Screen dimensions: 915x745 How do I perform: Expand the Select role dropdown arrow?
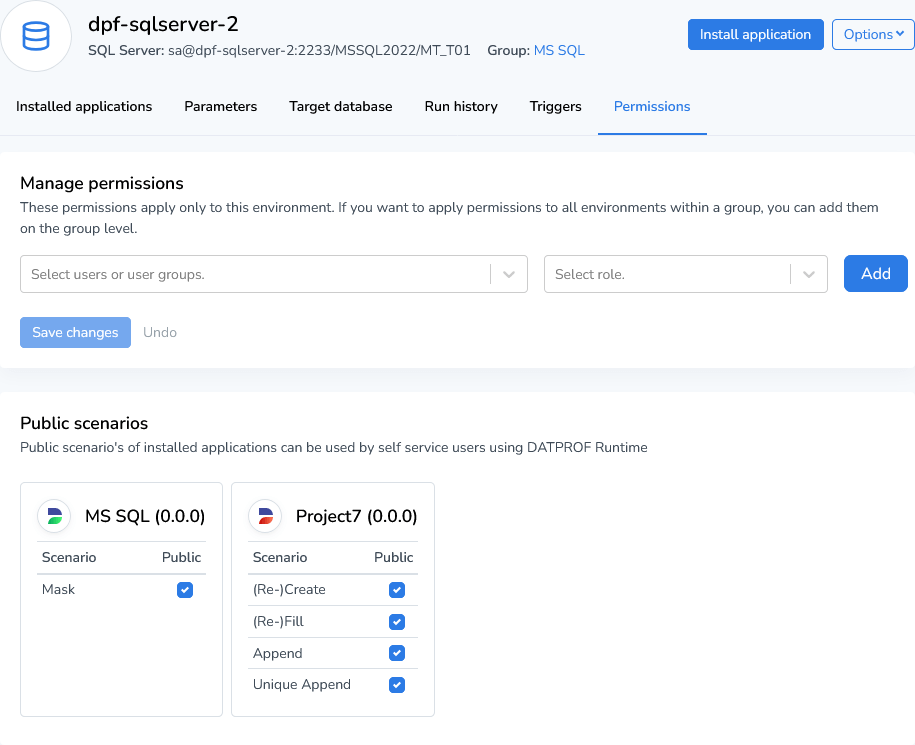tap(809, 274)
